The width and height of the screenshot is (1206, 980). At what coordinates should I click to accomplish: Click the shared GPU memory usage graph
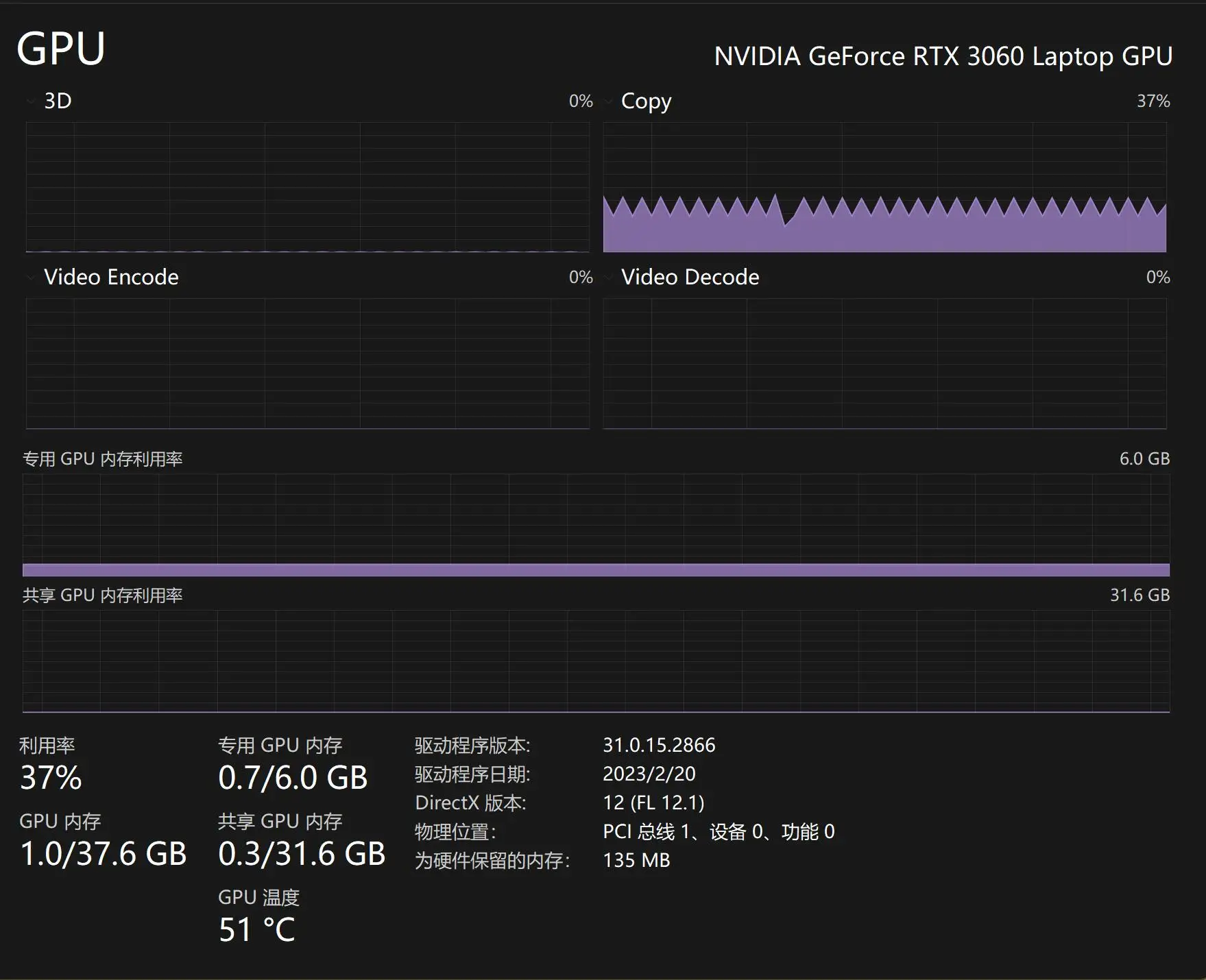tap(596, 661)
